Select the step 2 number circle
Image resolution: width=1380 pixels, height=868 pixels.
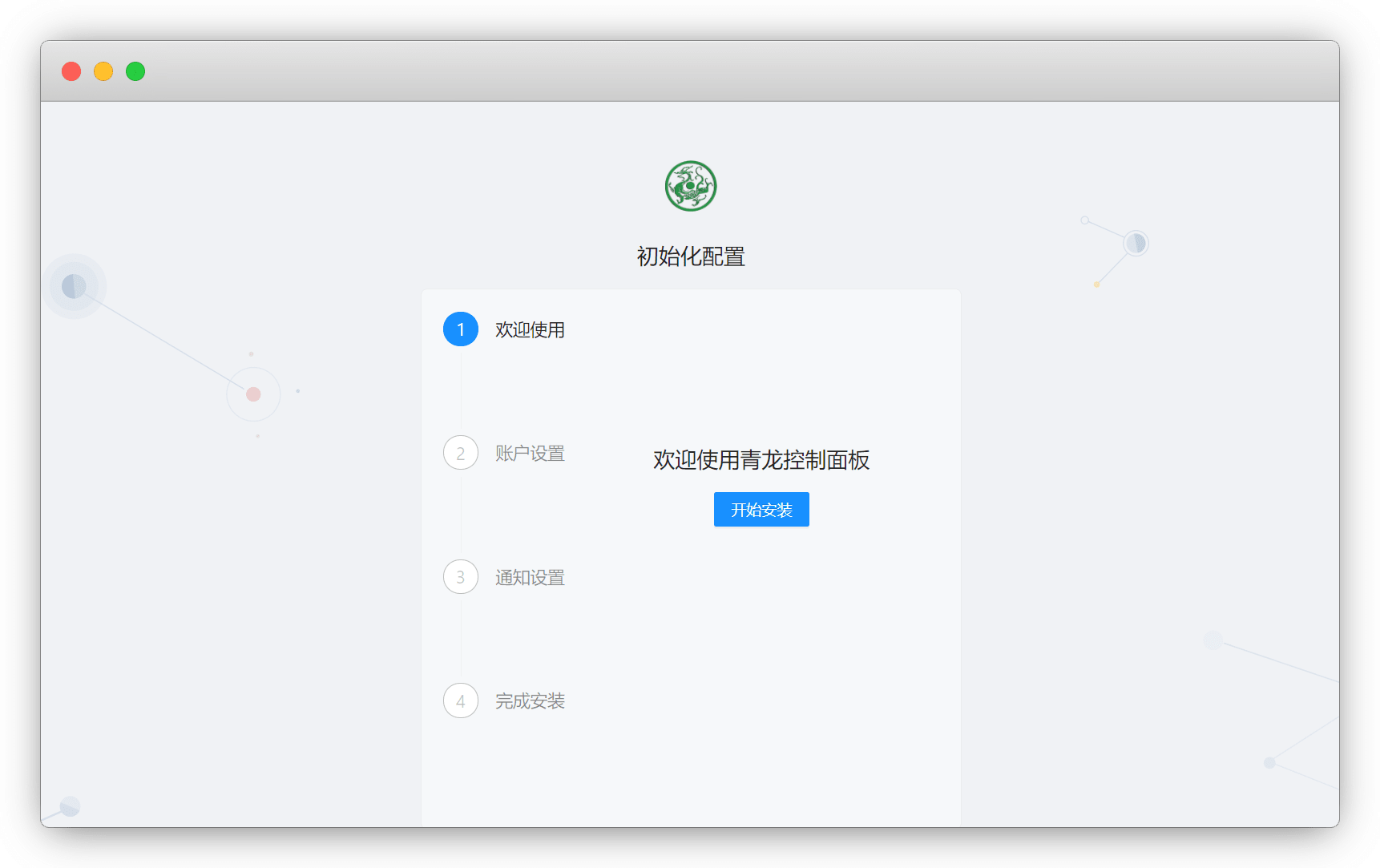click(x=461, y=453)
